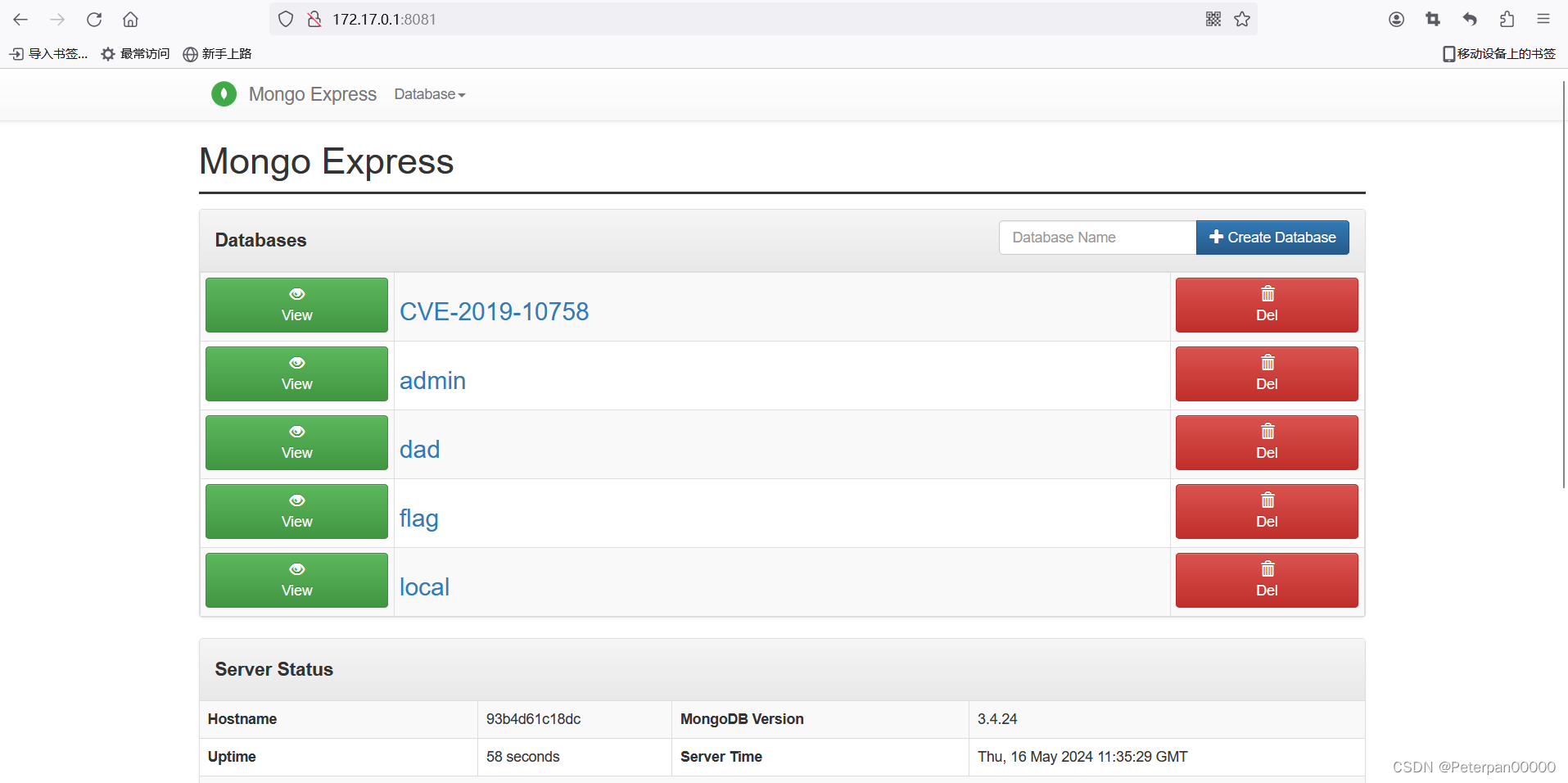The width and height of the screenshot is (1568, 783).
Task: Expand the Database dropdown menu
Action: (430, 94)
